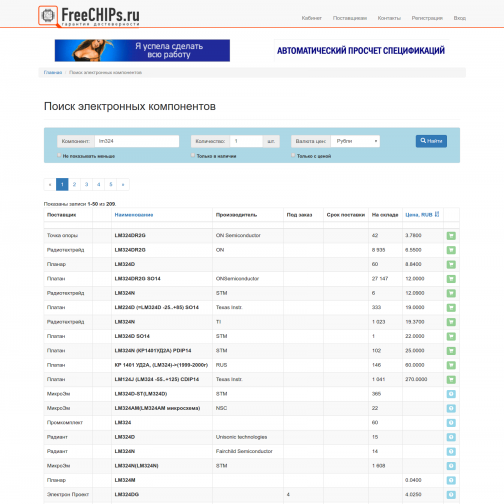Click blue request icon for the LM324M row
Screen dimensions: 504x504
(x=451, y=480)
